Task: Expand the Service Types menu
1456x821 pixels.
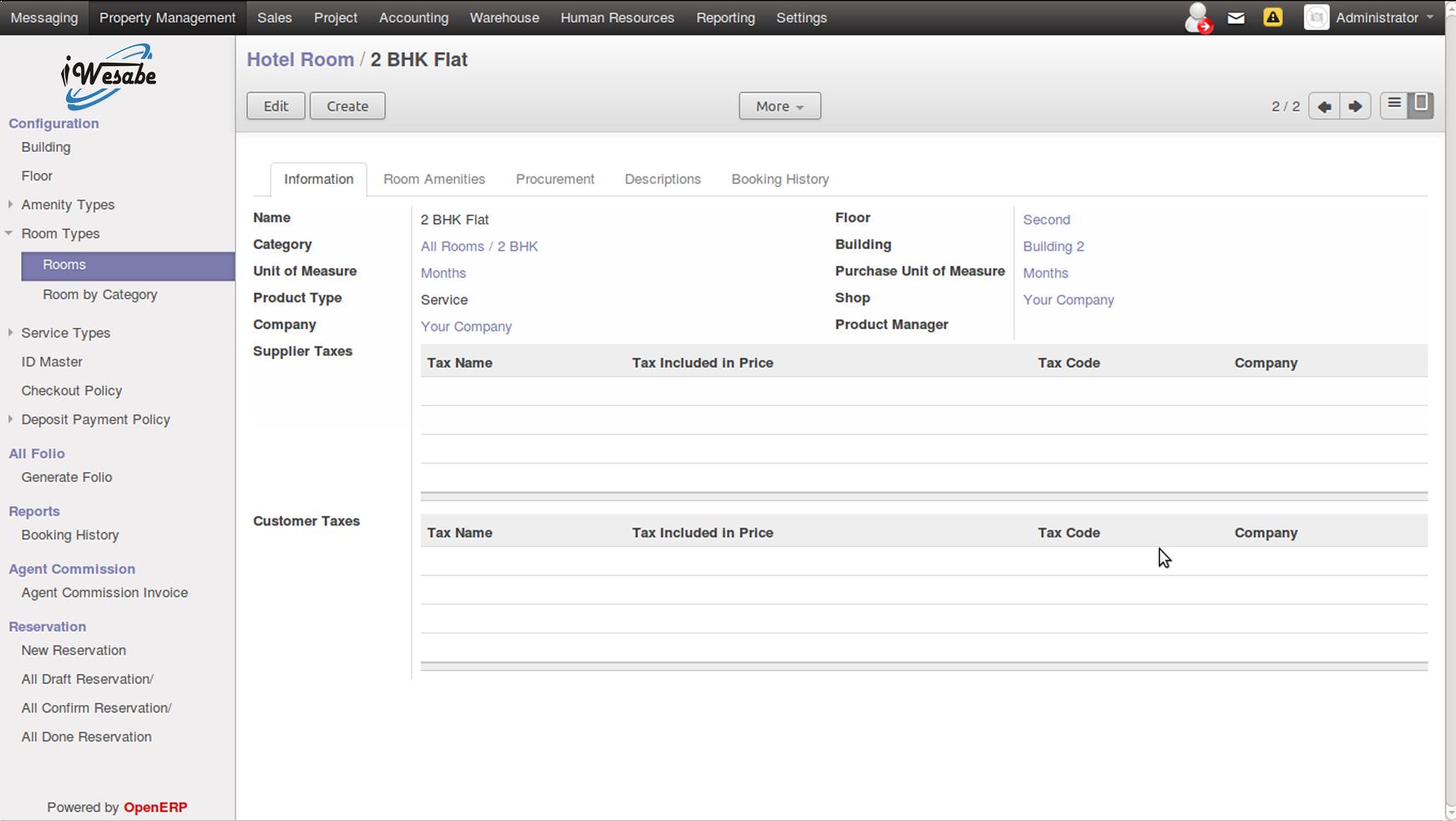Action: [66, 332]
